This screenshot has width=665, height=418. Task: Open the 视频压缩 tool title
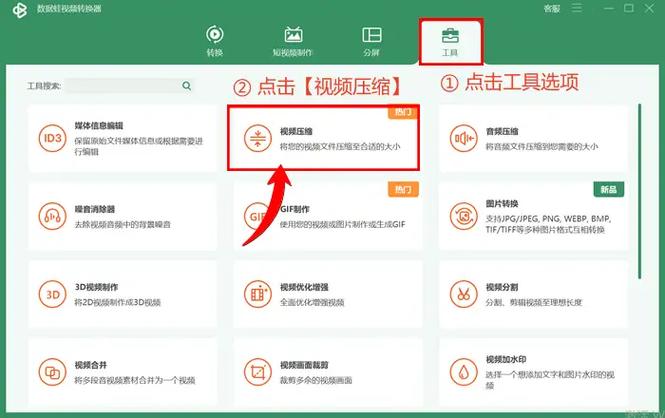coord(296,131)
